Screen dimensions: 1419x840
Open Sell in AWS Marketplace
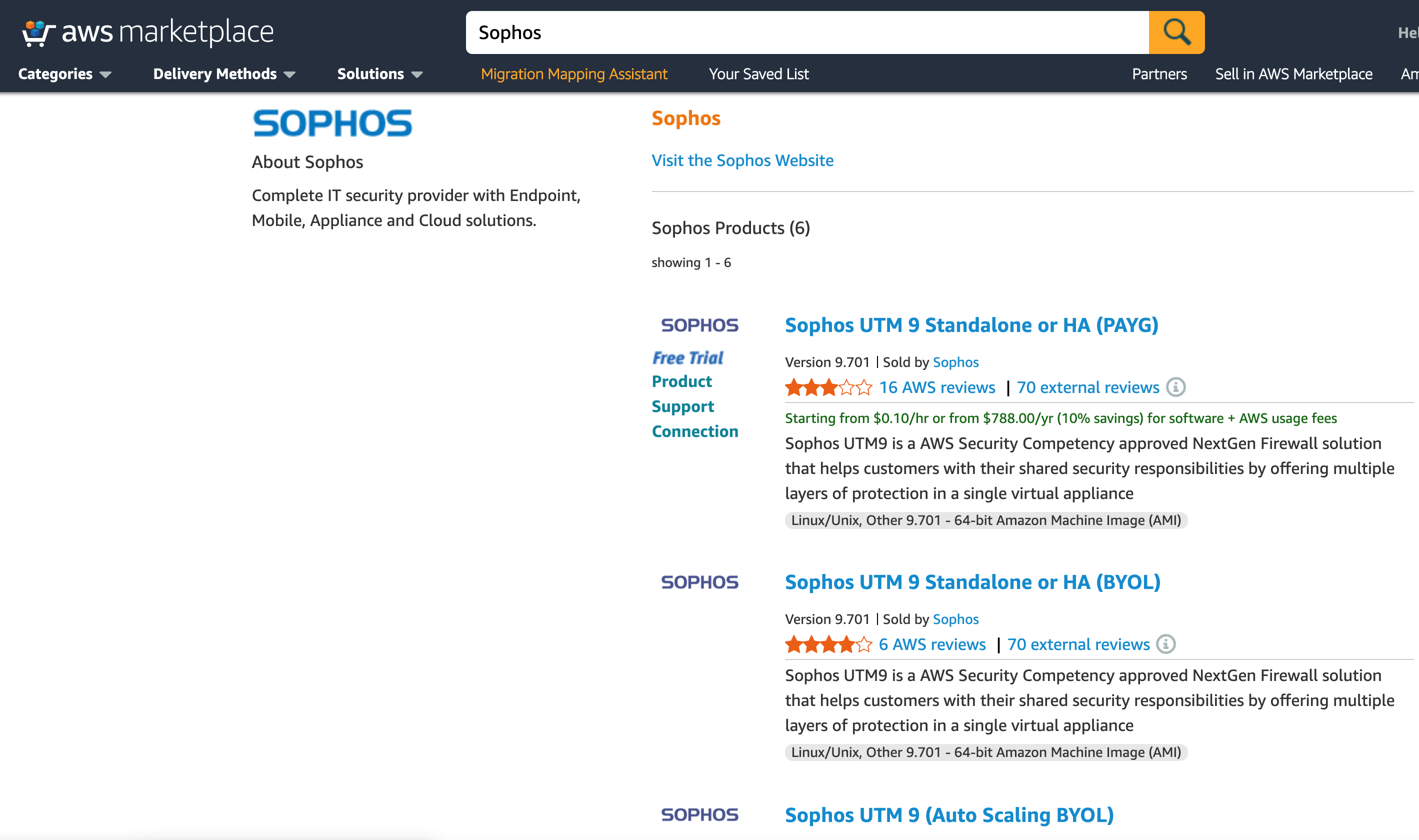[1293, 74]
